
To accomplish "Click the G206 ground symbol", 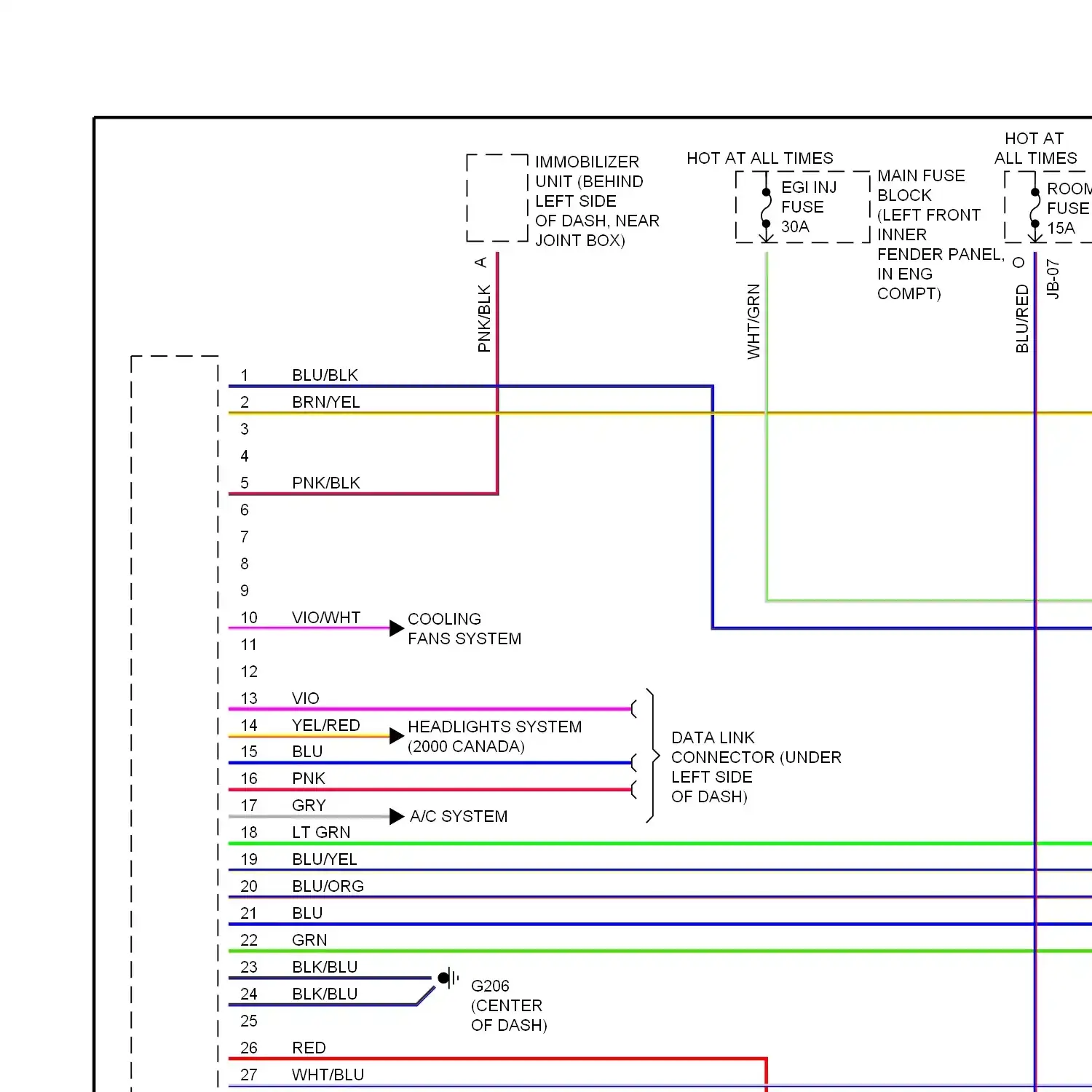I will [448, 978].
